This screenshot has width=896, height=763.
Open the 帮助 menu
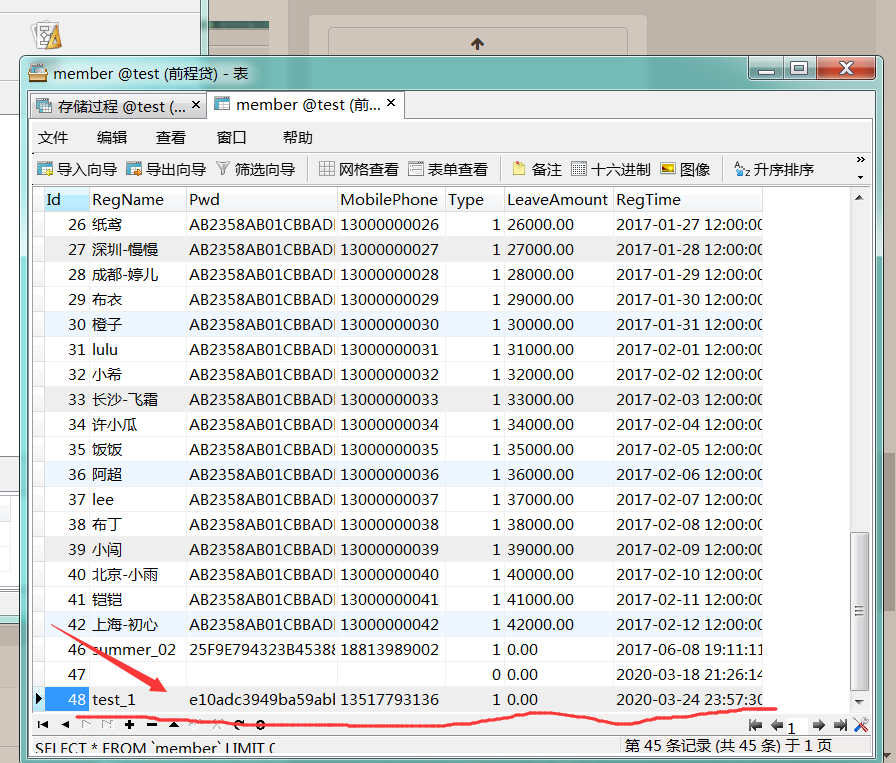click(x=298, y=137)
